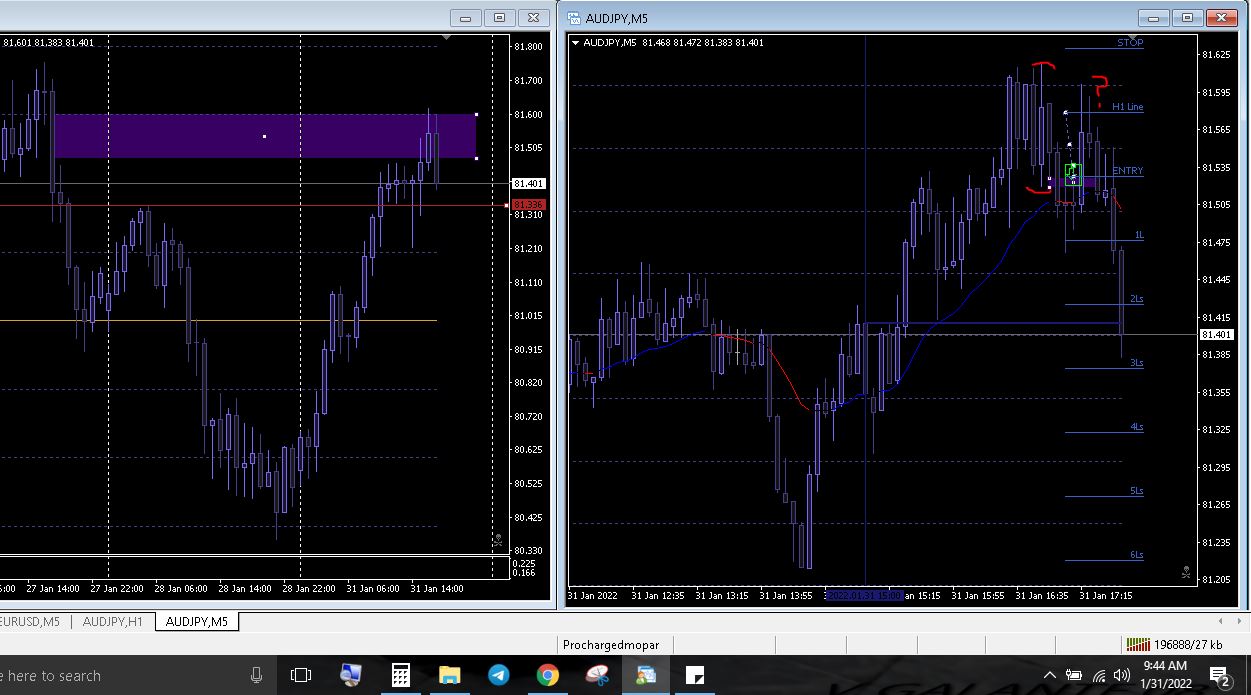This screenshot has height=695, width=1251.
Task: Click the 81.625 price scale value
Action: (x=1217, y=55)
